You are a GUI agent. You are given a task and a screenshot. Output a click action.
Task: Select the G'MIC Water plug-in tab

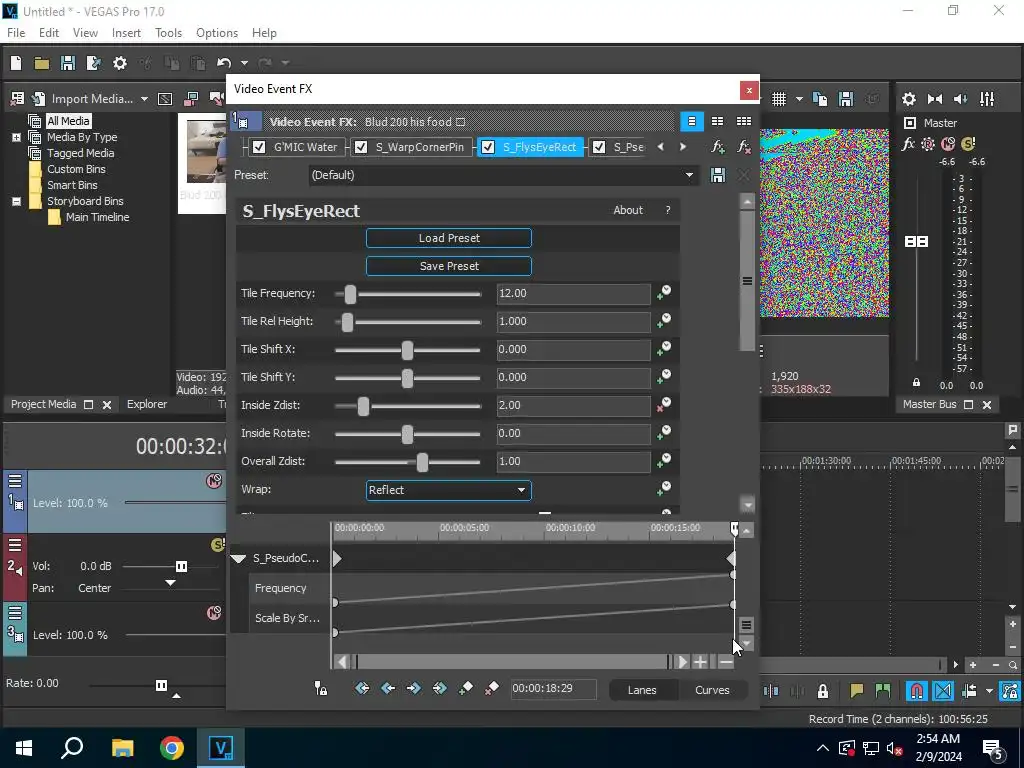[305, 147]
